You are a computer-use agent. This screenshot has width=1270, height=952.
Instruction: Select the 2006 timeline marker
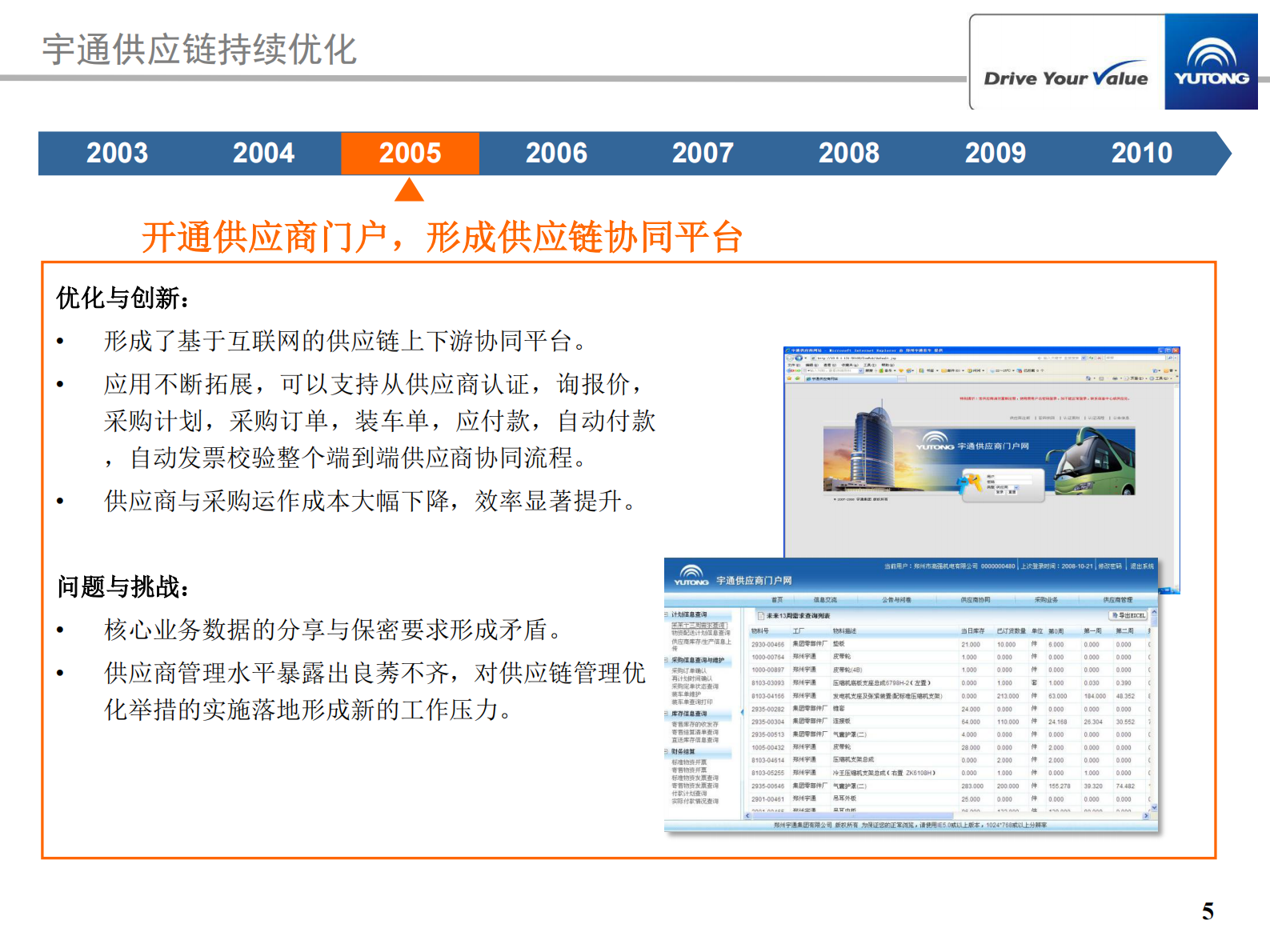(x=556, y=153)
